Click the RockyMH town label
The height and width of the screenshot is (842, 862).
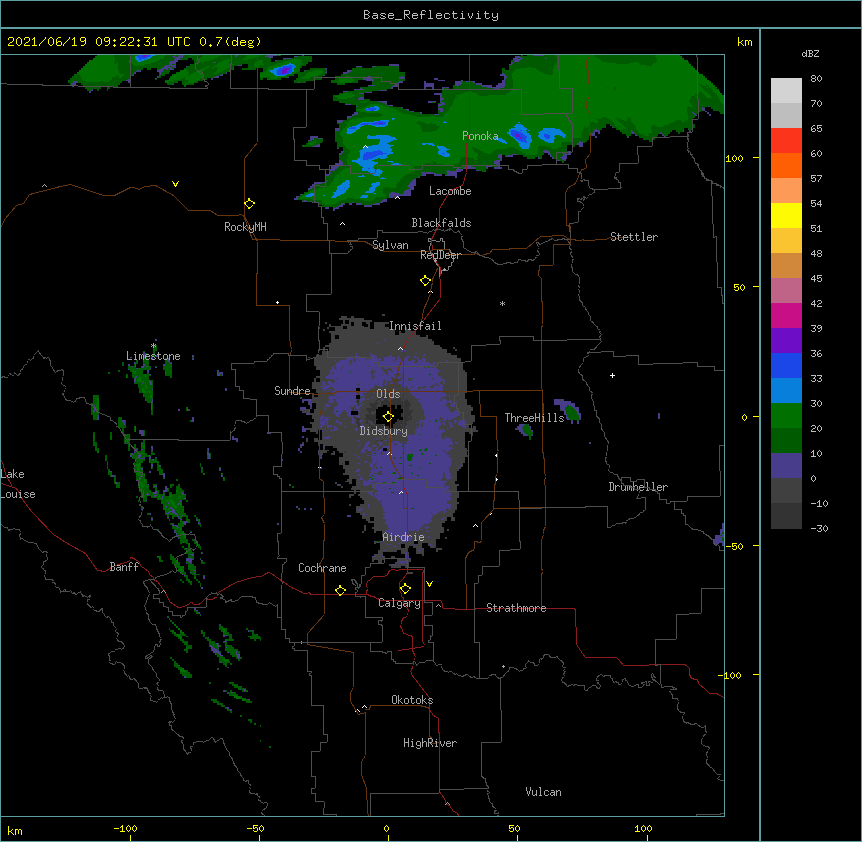click(245, 227)
